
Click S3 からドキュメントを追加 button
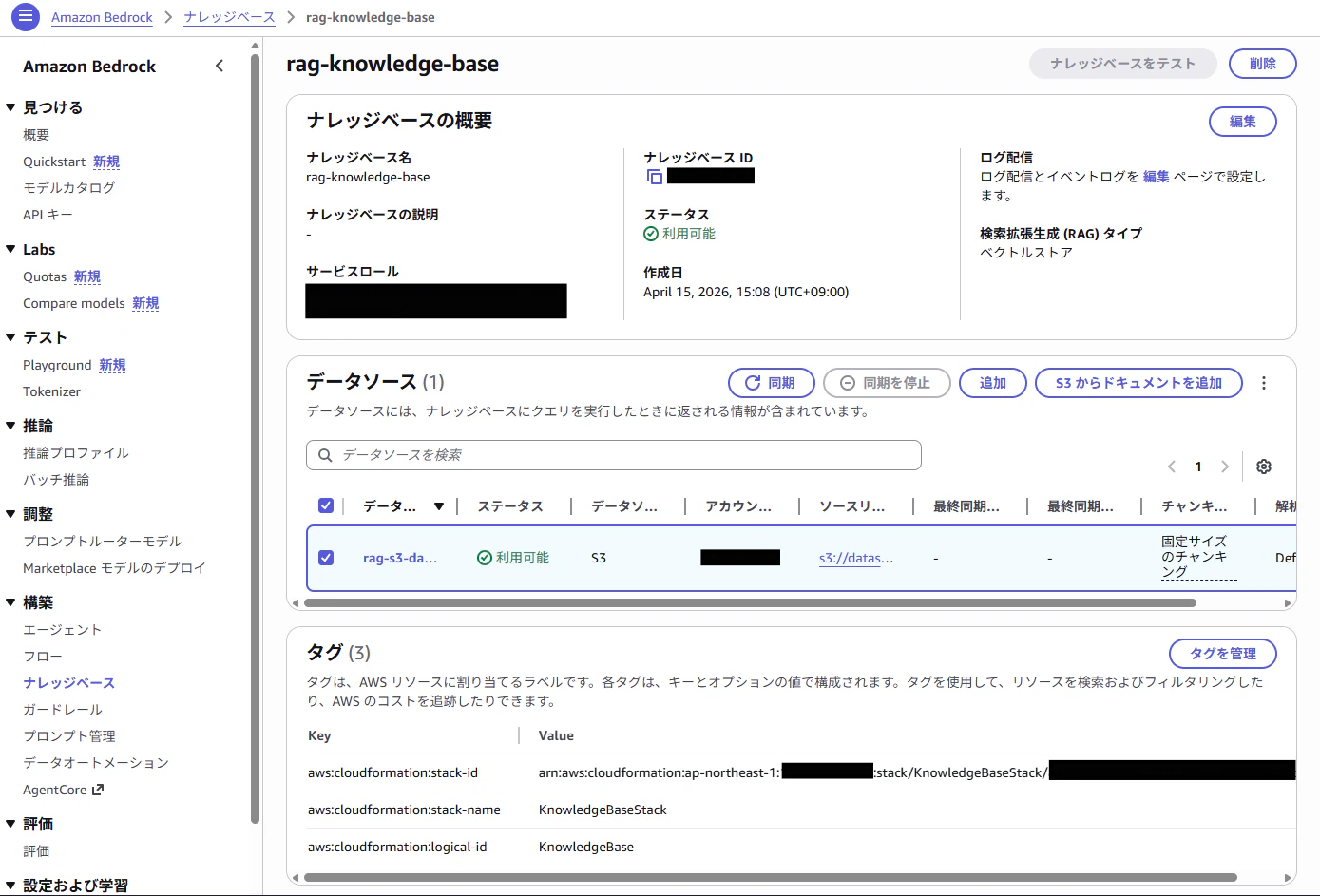[x=1138, y=383]
